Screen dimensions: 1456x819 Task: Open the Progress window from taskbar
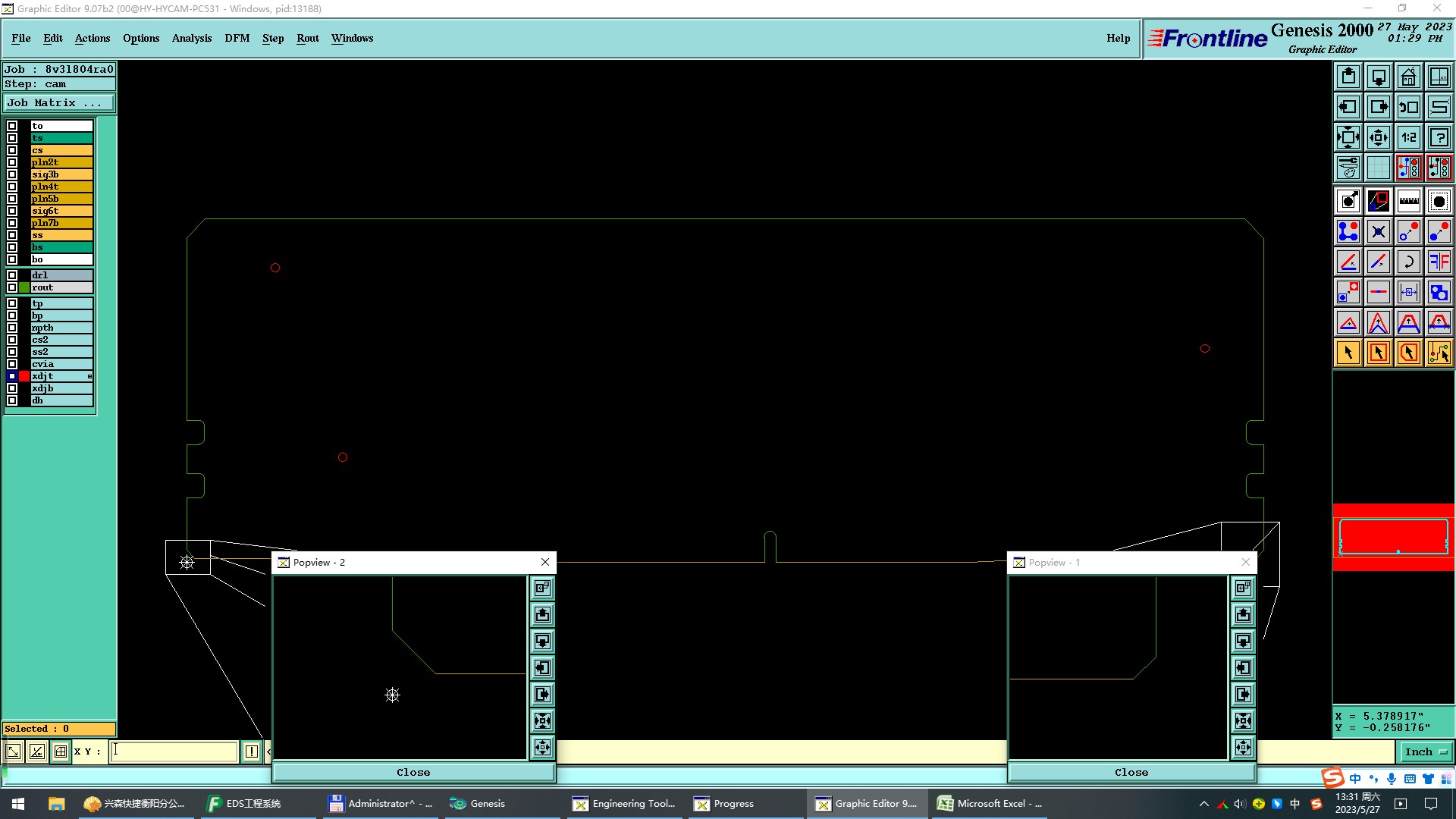coord(747,804)
